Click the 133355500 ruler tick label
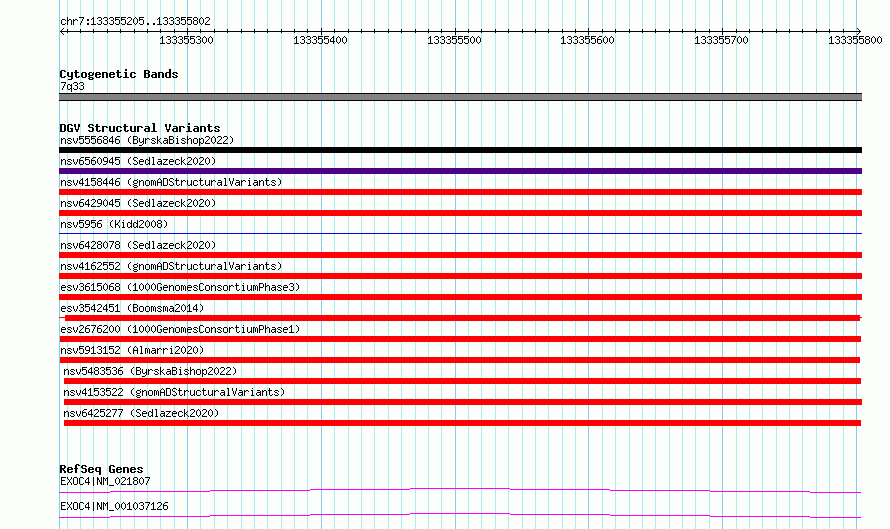The width and height of the screenshot is (890, 529). click(454, 40)
